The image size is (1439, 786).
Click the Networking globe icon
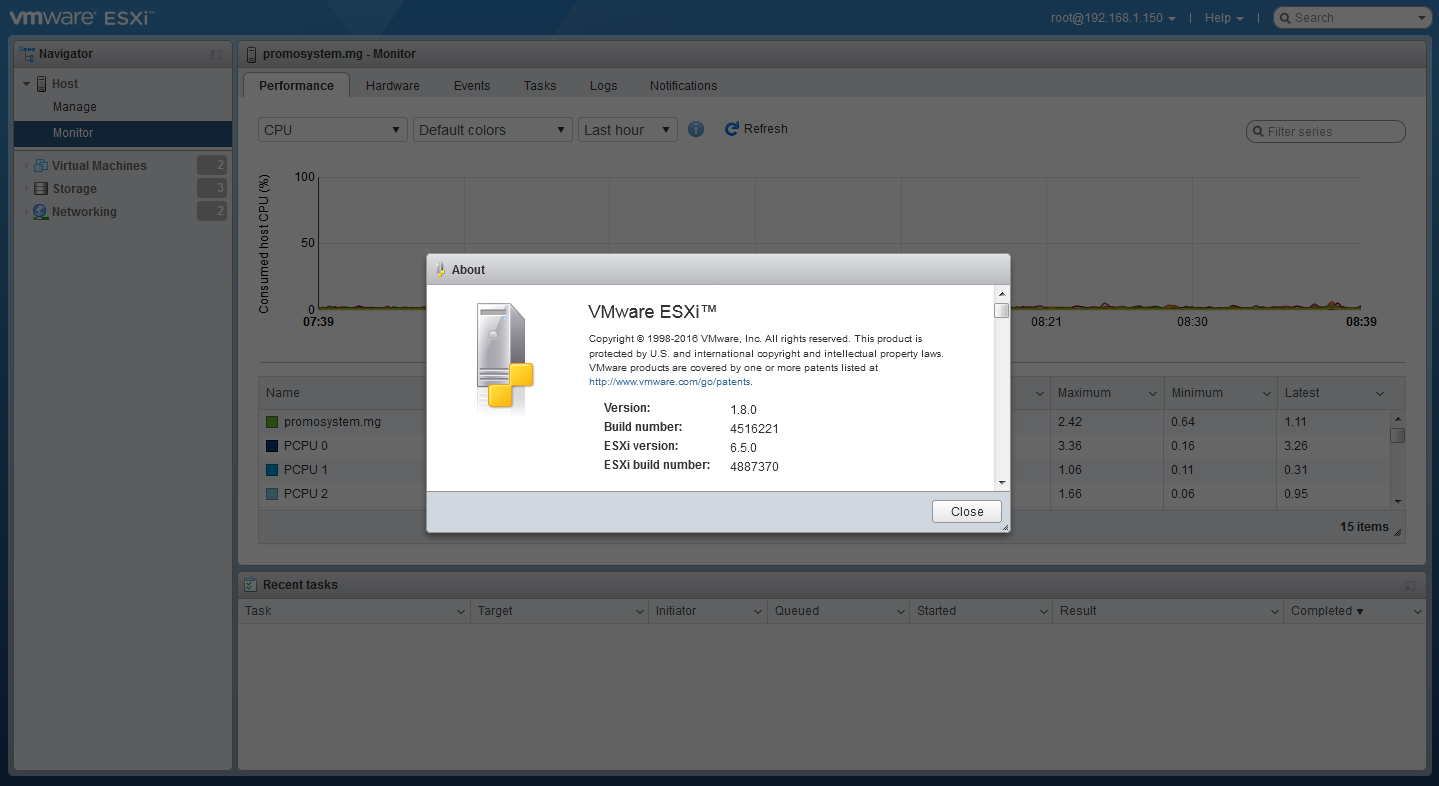41,212
